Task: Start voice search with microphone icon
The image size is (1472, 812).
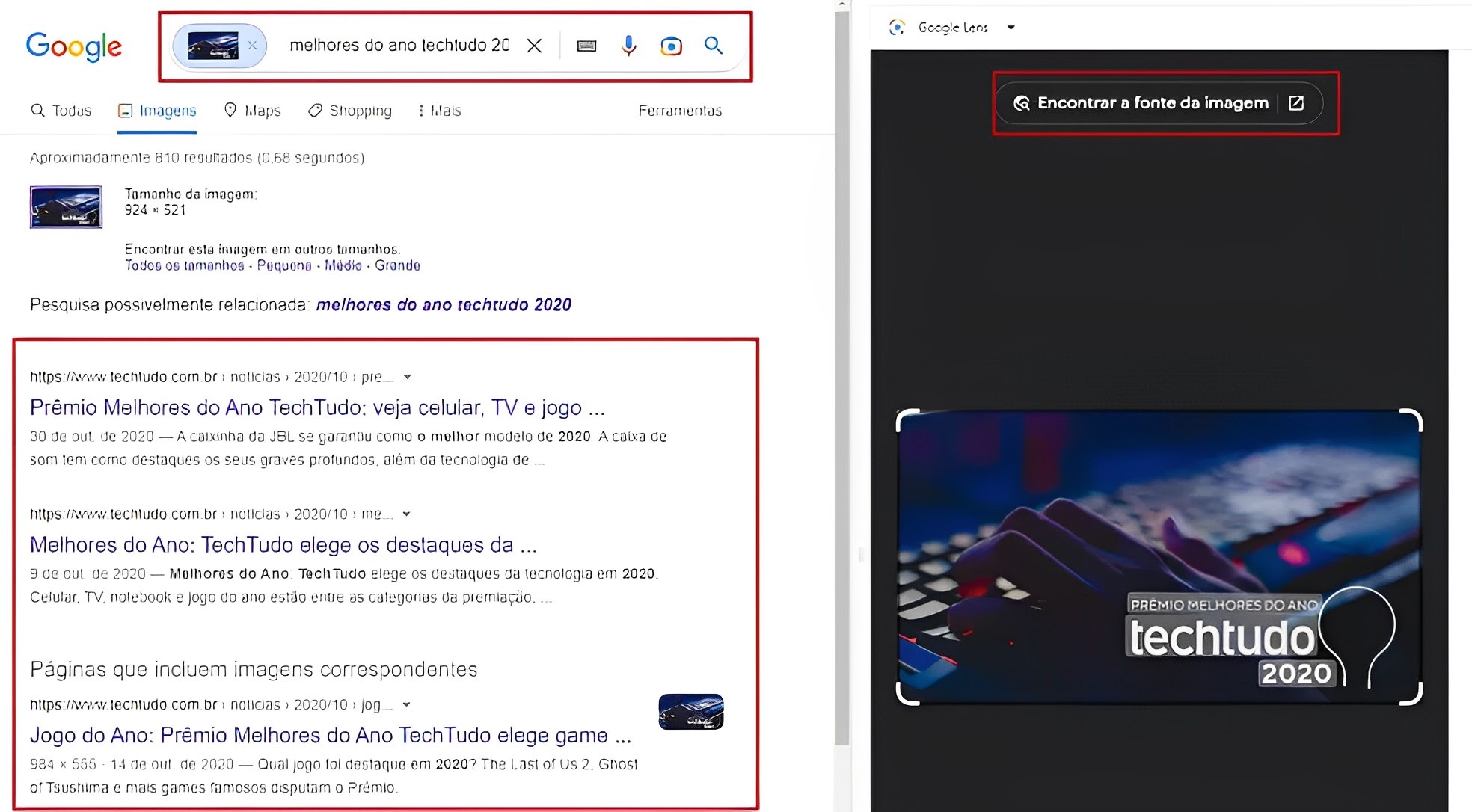Action: tap(629, 46)
